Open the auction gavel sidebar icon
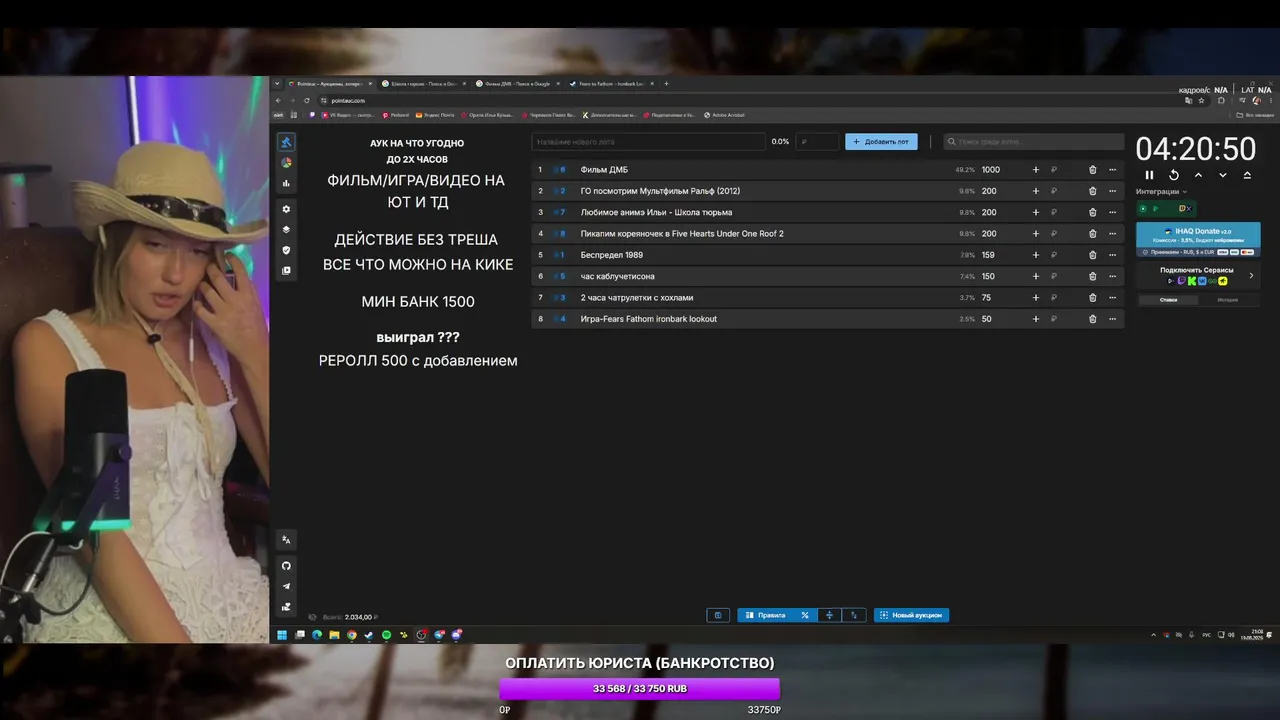 [286, 142]
